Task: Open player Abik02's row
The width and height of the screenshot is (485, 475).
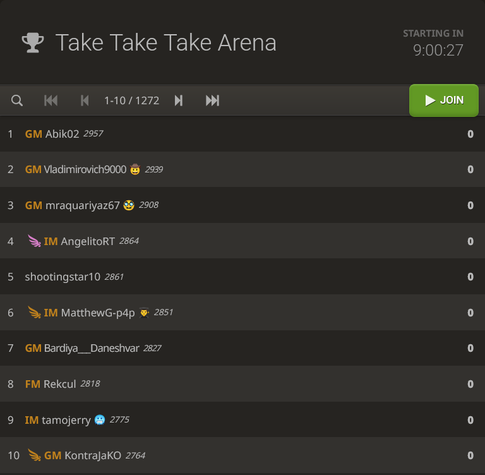Action: point(242,134)
